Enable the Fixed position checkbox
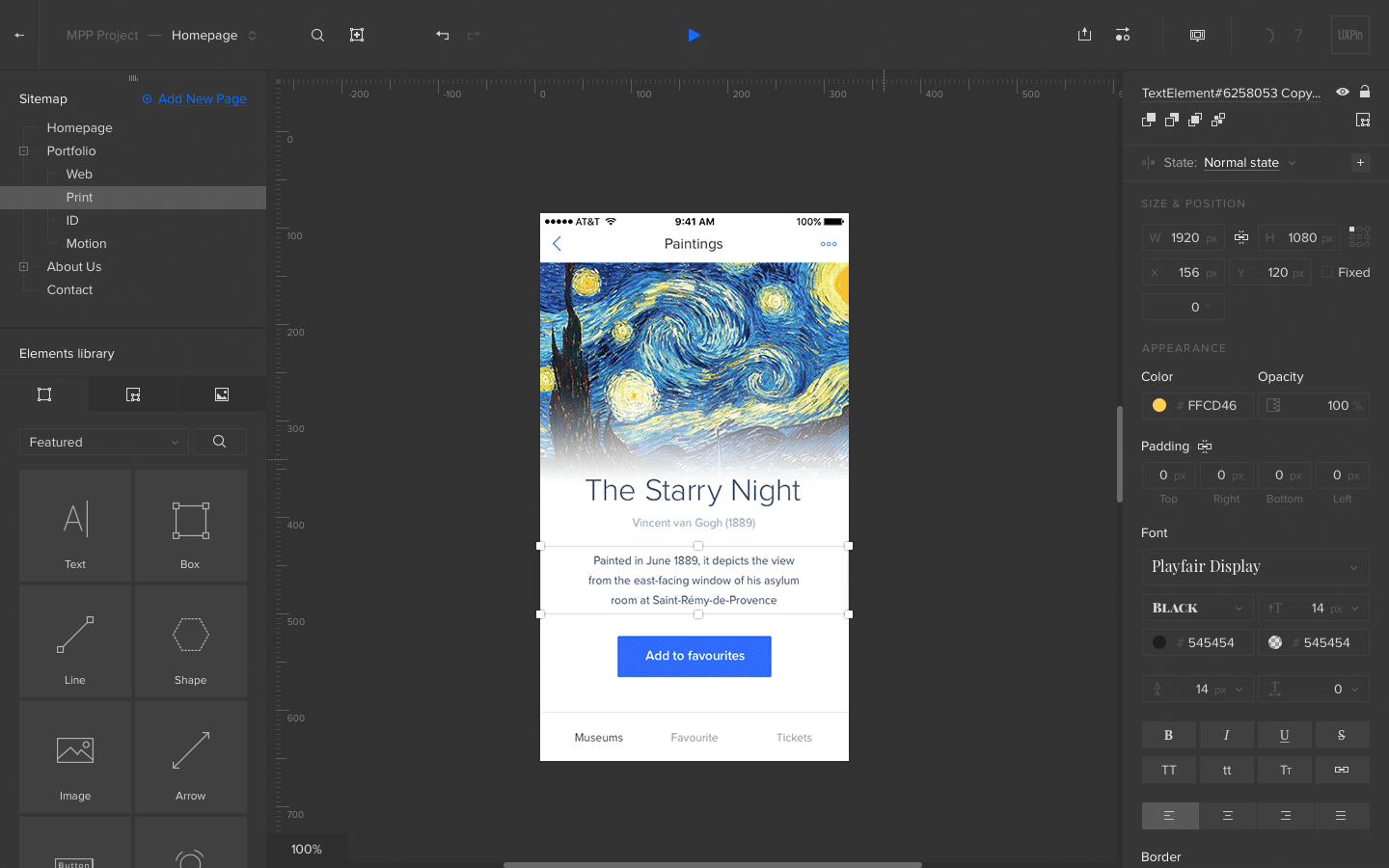This screenshot has width=1389, height=868. click(x=1328, y=272)
